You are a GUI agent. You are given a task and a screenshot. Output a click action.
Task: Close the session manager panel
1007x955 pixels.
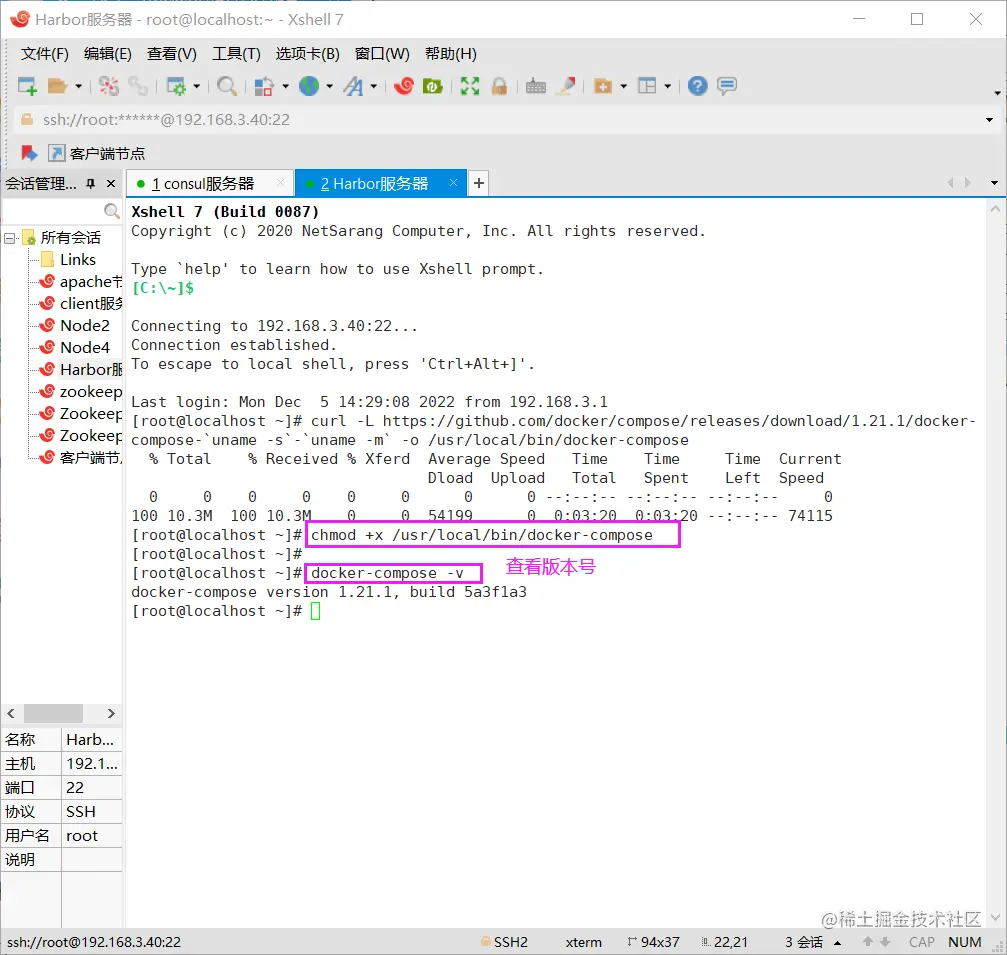111,184
